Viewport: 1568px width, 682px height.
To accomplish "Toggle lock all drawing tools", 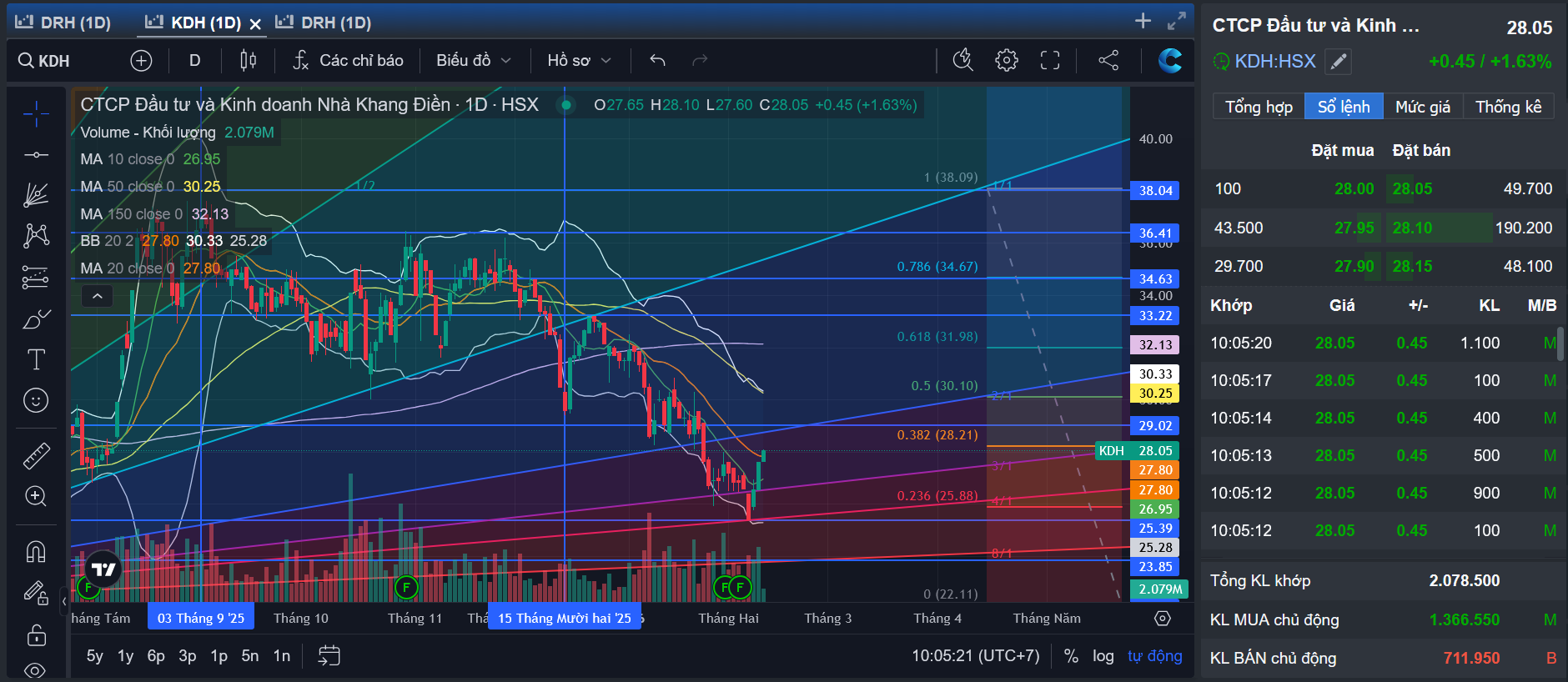I will [36, 634].
